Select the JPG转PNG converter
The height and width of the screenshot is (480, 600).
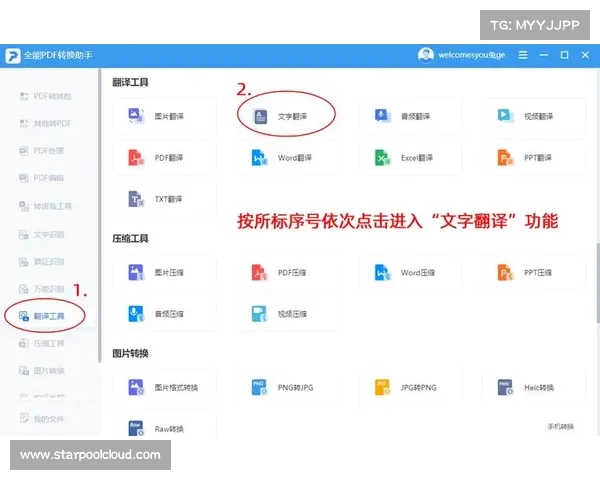pos(411,387)
